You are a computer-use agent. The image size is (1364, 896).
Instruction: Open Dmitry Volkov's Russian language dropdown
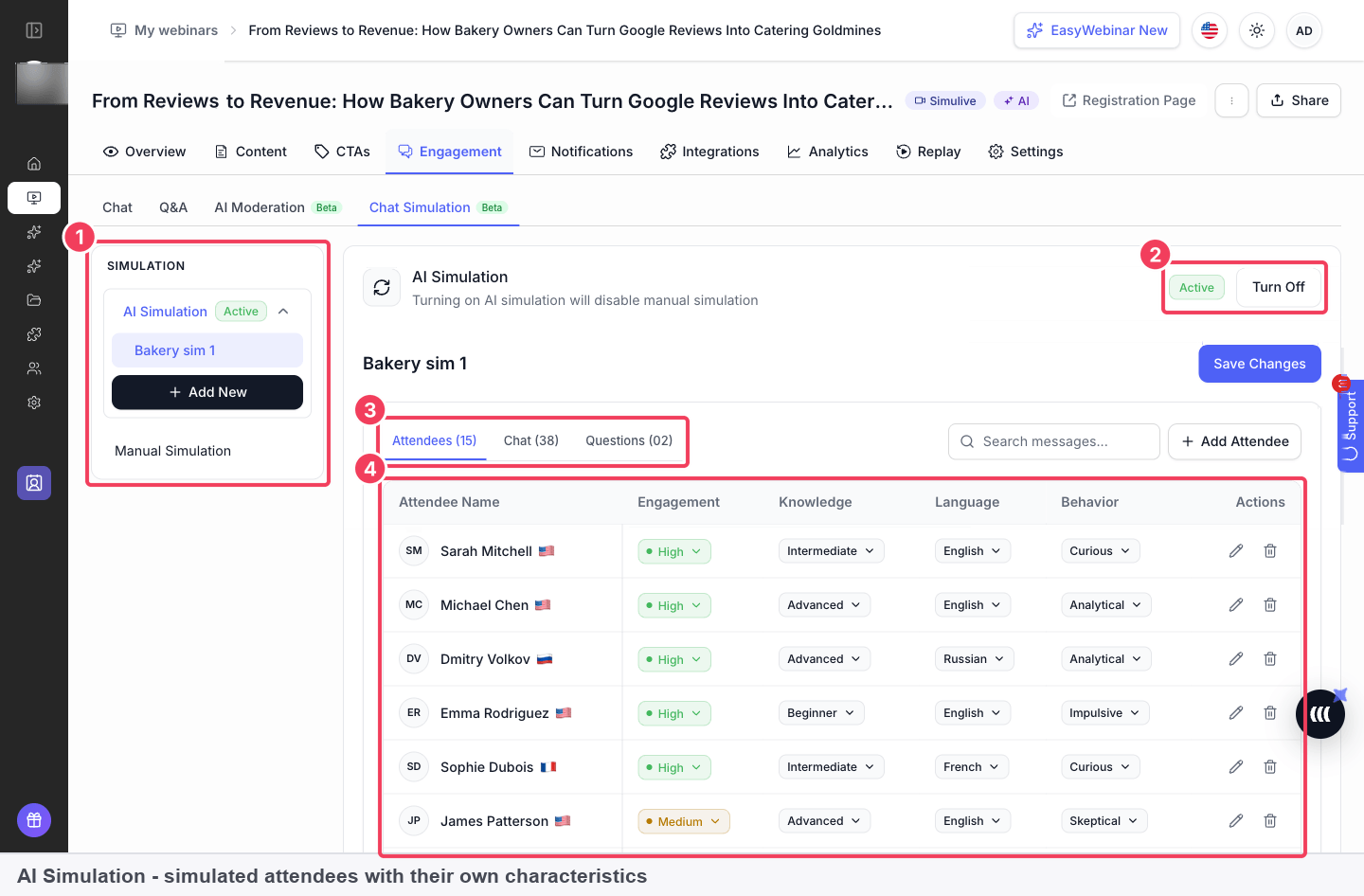[974, 659]
